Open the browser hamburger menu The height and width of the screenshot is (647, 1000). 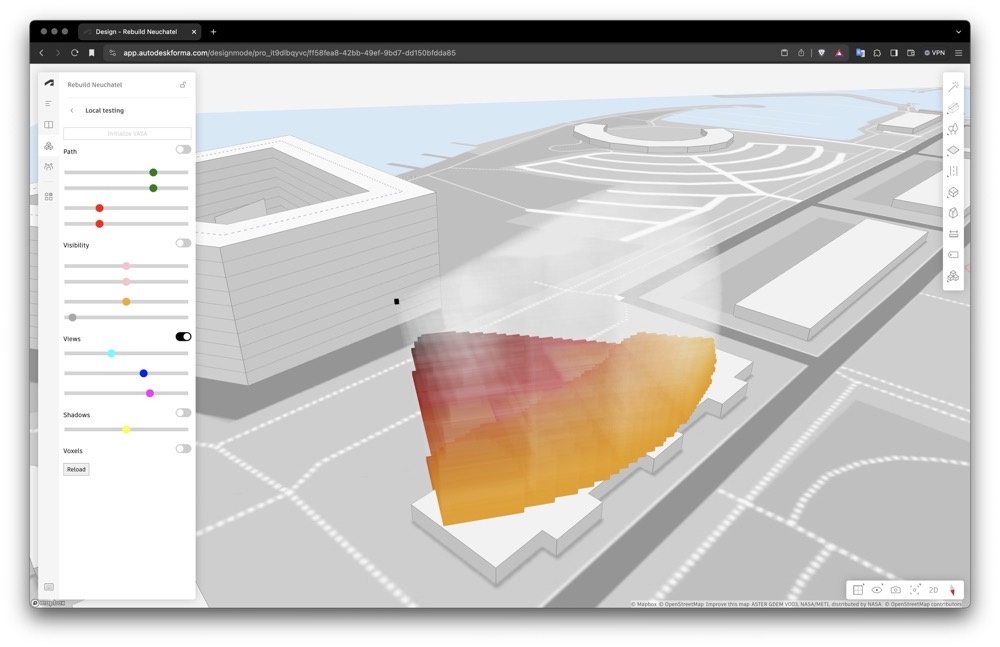[958, 53]
